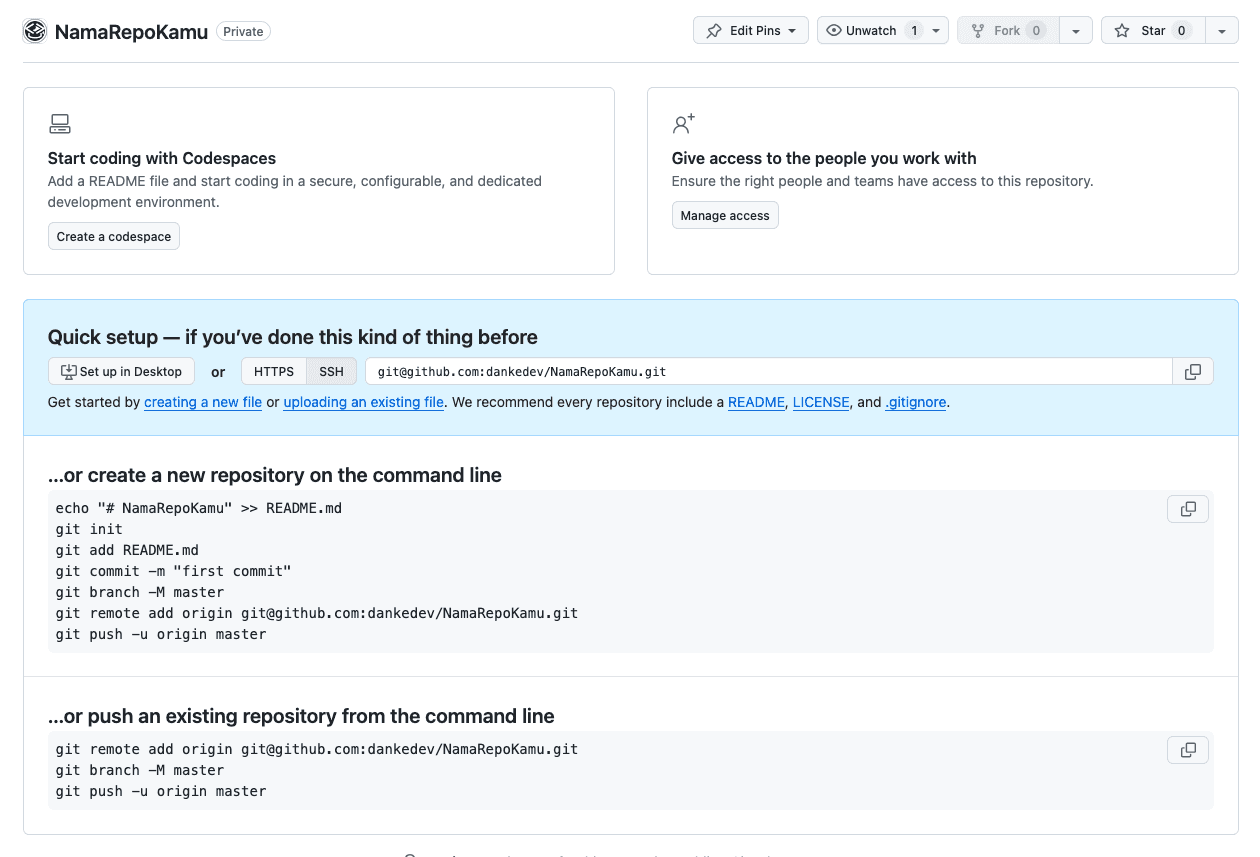
Task: Follow the README link
Action: coord(756,402)
